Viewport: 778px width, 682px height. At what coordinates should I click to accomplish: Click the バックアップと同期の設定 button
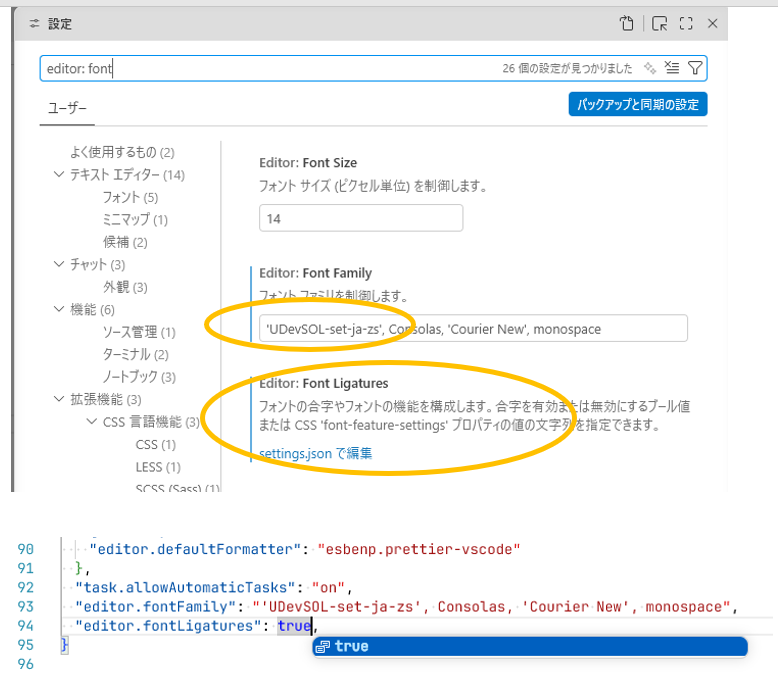(638, 104)
